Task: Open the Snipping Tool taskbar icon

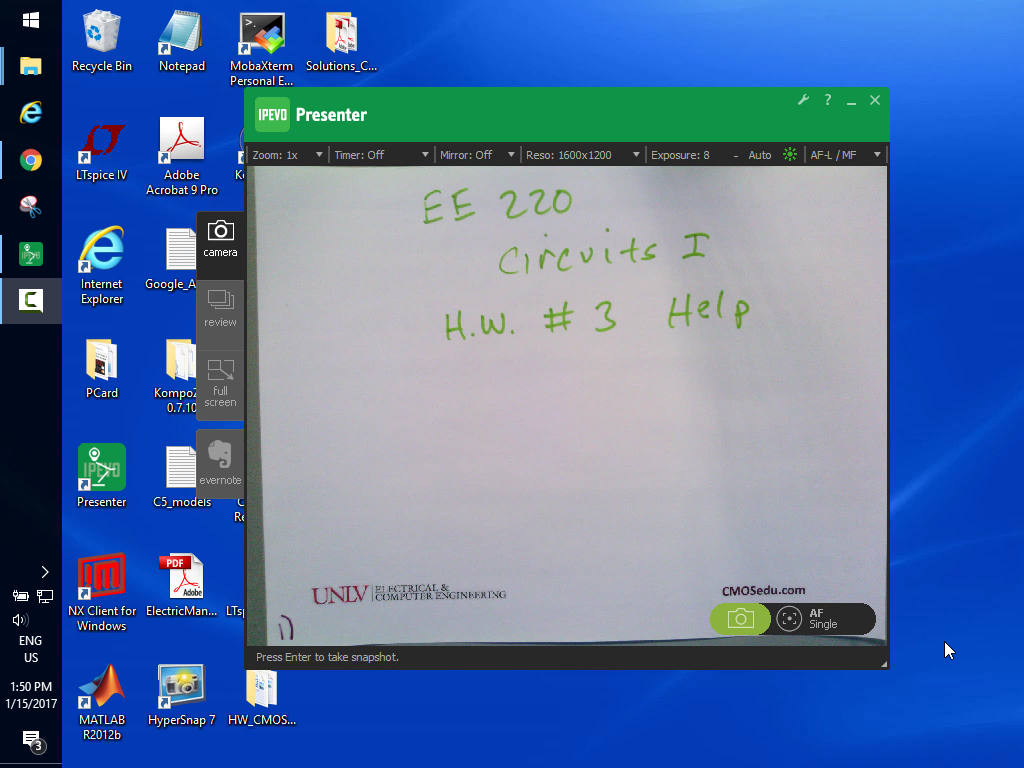Action: [x=31, y=207]
